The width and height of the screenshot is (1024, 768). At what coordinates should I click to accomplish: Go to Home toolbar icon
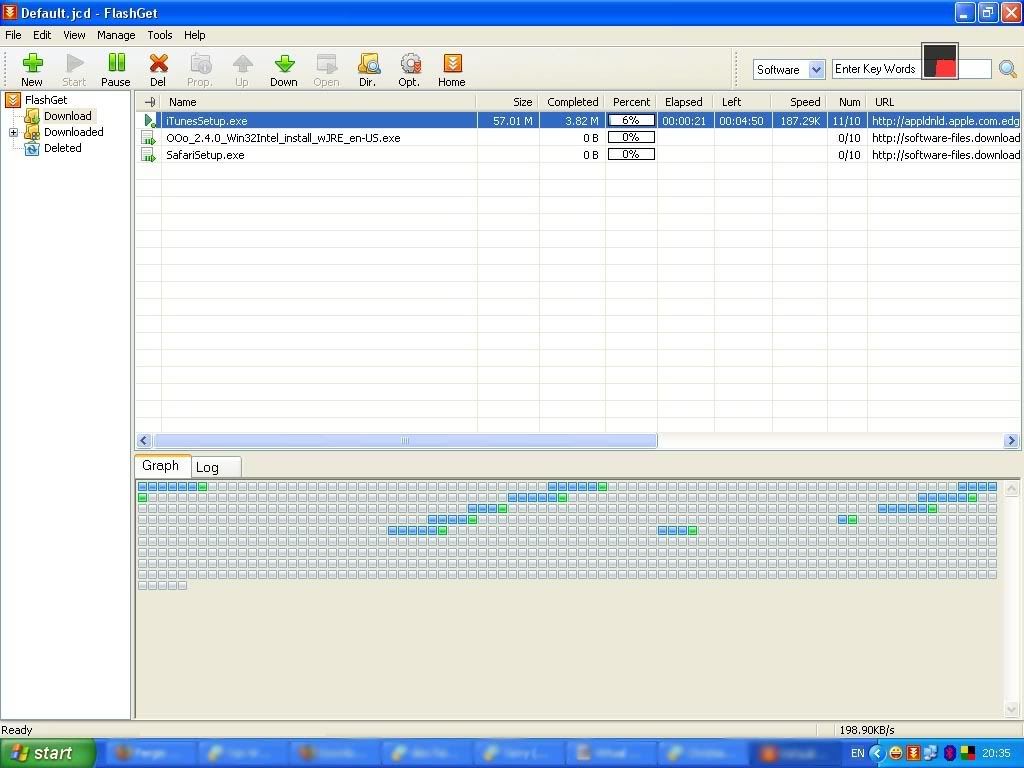[x=452, y=70]
